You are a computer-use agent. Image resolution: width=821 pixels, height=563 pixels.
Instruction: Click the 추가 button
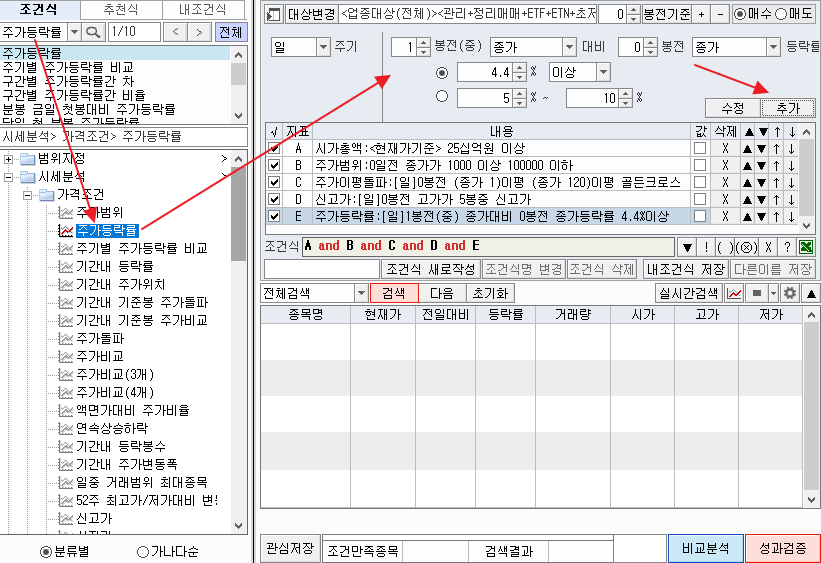coord(788,108)
